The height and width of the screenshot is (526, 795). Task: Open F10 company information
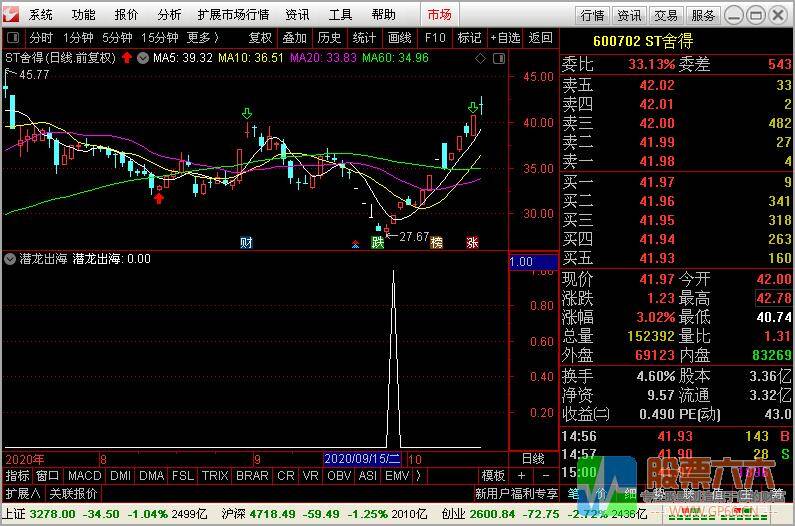tap(435, 38)
